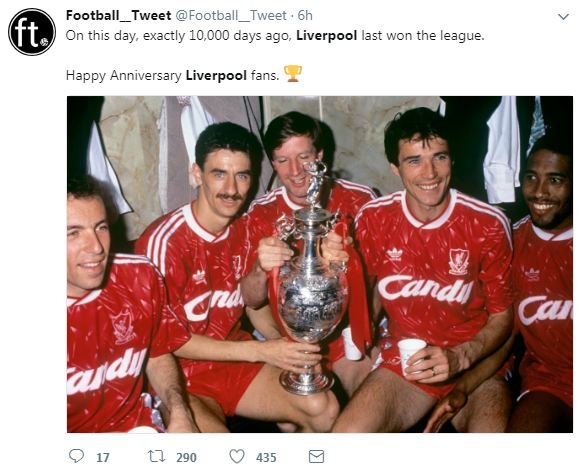Viewport: 583px width, 469px height.
Task: Click the 'last won the league' text
Action: [x=423, y=36]
